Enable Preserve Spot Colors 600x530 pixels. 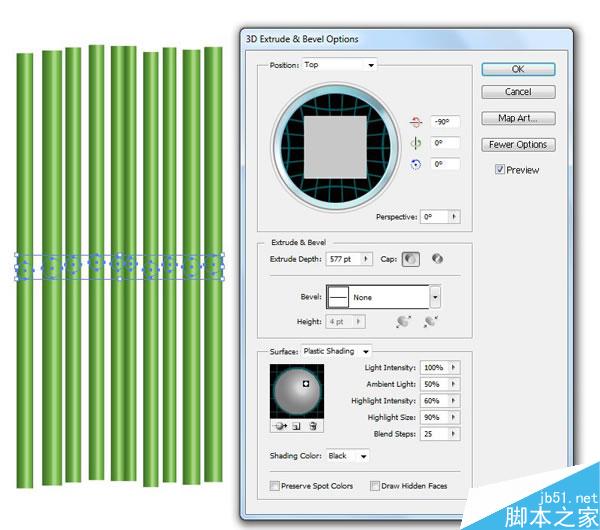[x=274, y=486]
